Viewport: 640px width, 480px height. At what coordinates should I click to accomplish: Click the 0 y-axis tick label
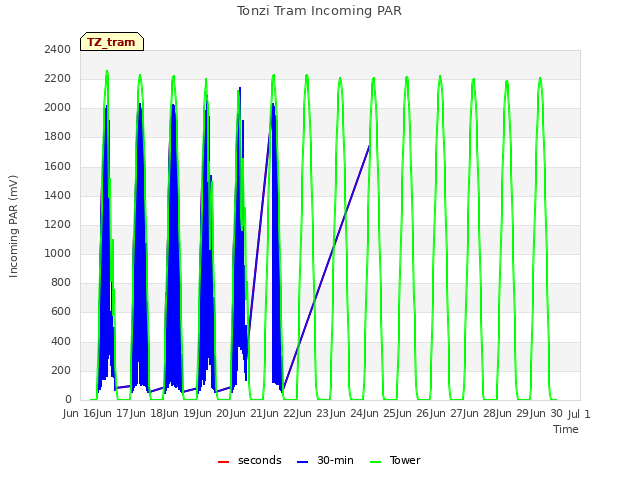[68, 400]
